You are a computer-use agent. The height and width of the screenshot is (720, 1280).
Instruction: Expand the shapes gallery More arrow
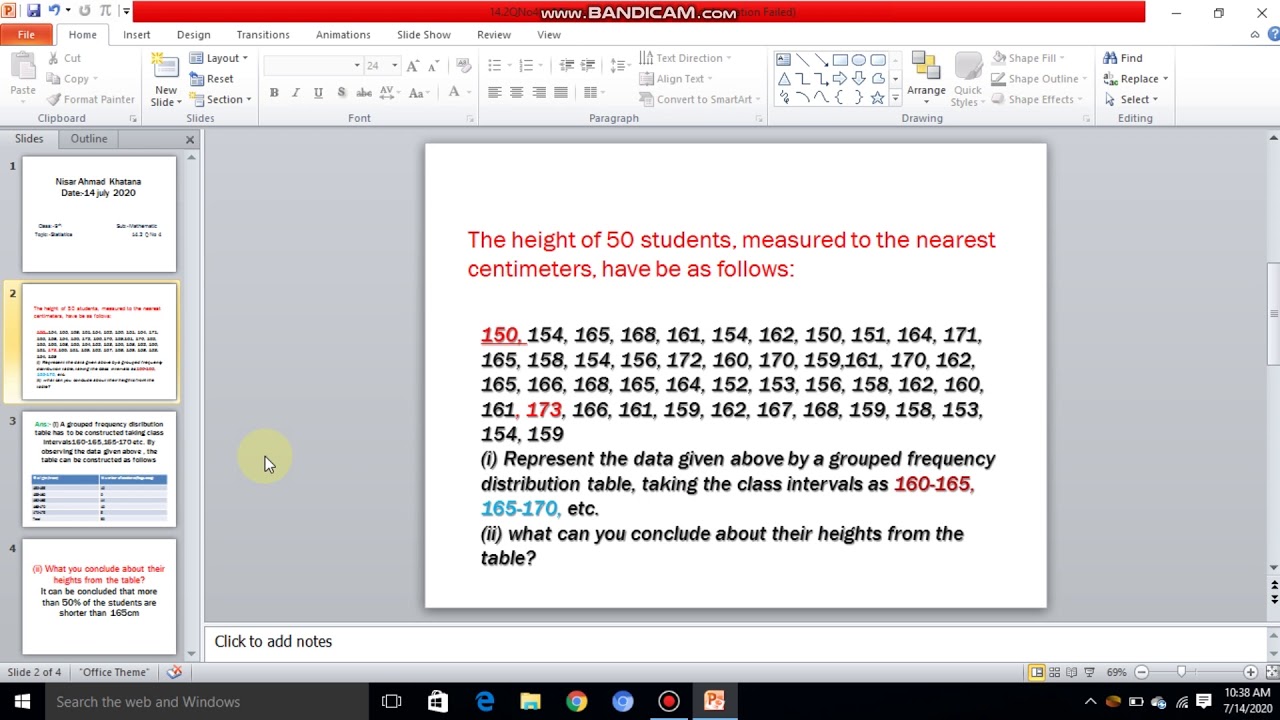point(895,98)
